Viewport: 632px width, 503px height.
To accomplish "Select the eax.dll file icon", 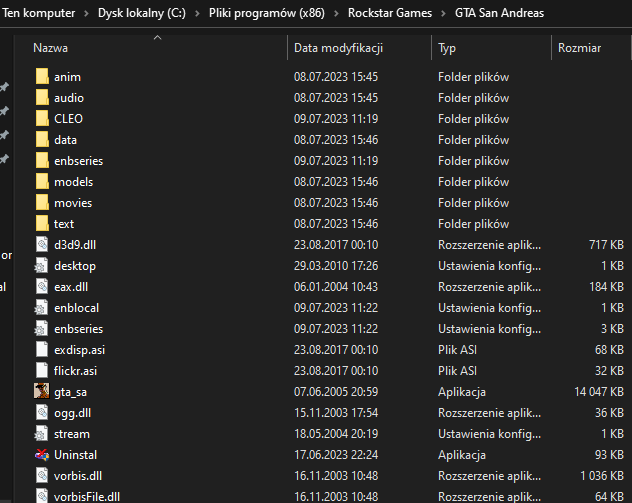I will coord(42,286).
